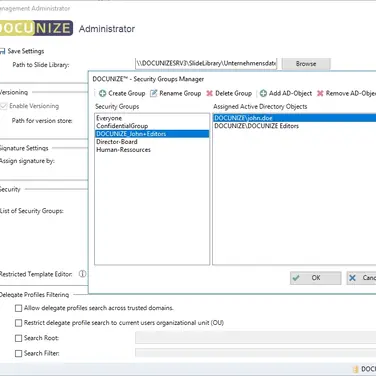Image resolution: width=376 pixels, height=376 pixels.
Task: Select the DOCUNIZE\john.doe AD object
Action: [295, 118]
